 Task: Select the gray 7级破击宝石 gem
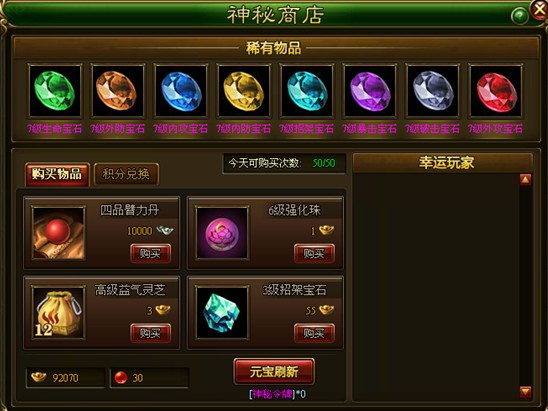click(x=433, y=91)
